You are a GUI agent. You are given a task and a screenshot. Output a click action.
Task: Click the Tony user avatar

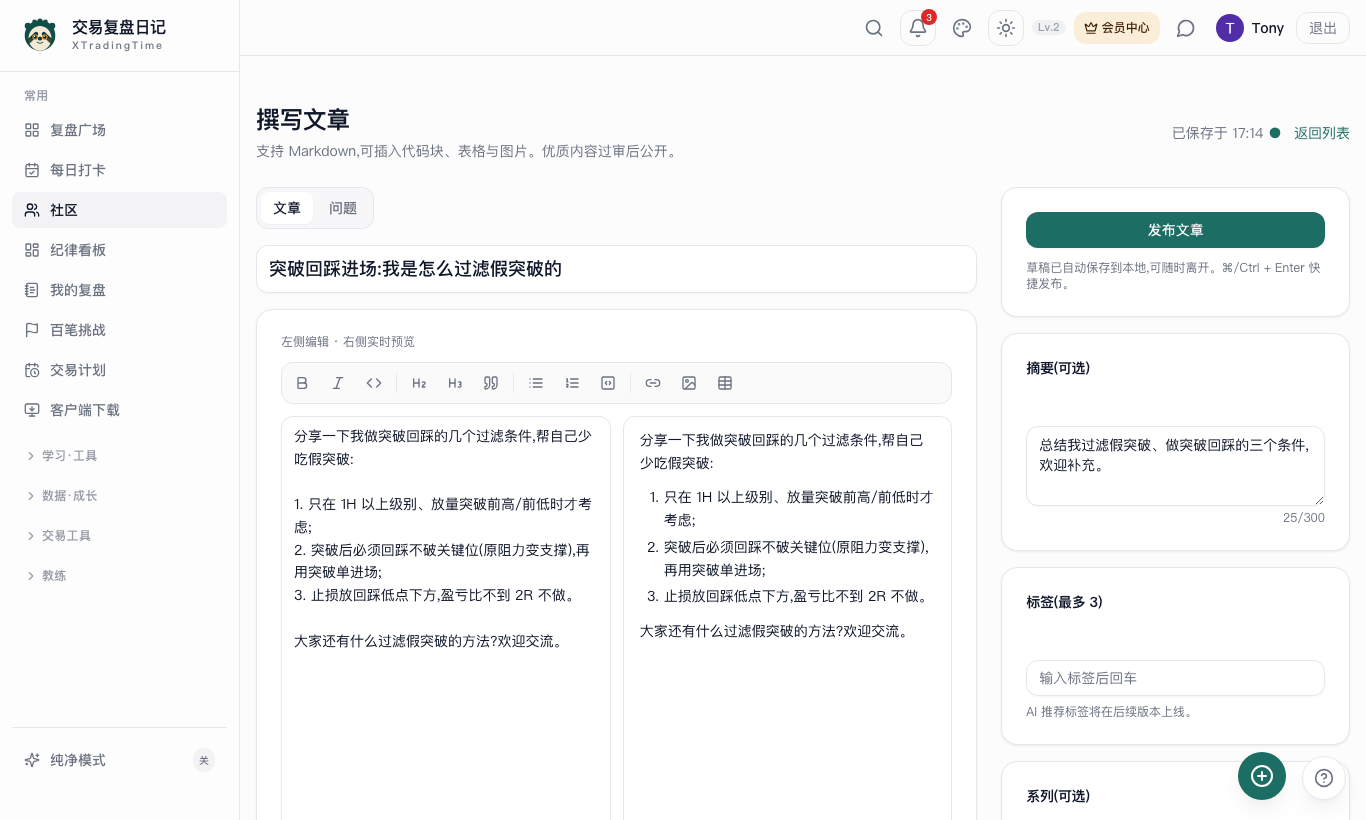[1230, 28]
